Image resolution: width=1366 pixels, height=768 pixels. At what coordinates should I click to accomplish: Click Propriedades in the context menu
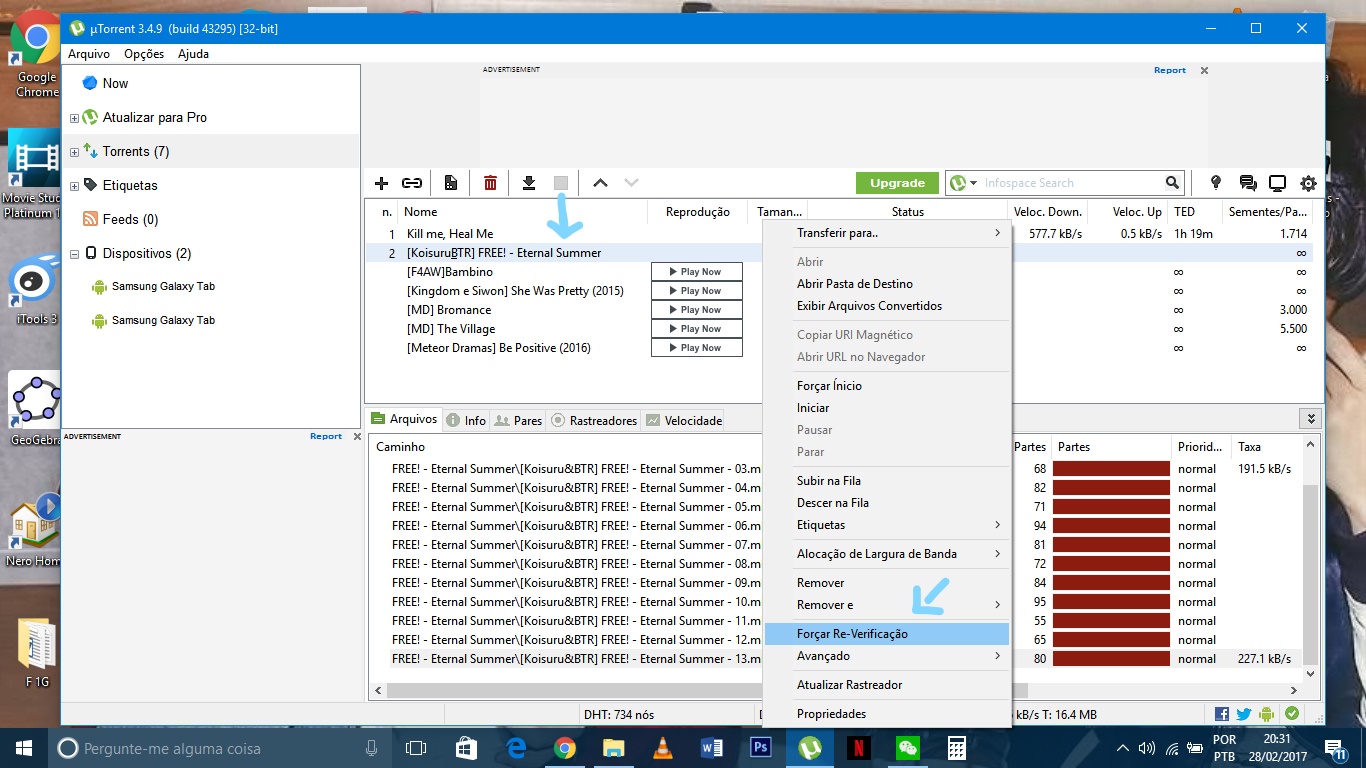point(886,714)
